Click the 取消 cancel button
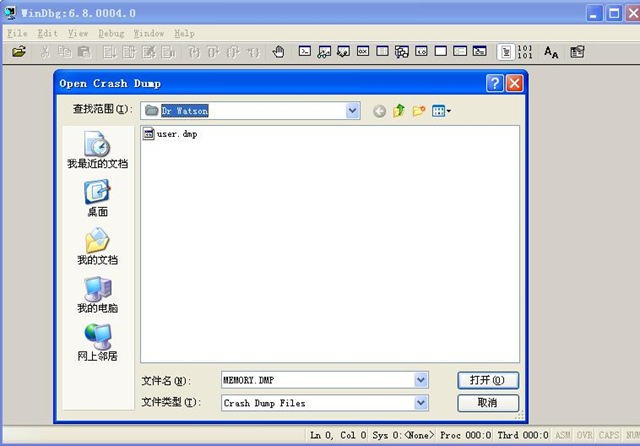This screenshot has height=446, width=640. click(488, 403)
